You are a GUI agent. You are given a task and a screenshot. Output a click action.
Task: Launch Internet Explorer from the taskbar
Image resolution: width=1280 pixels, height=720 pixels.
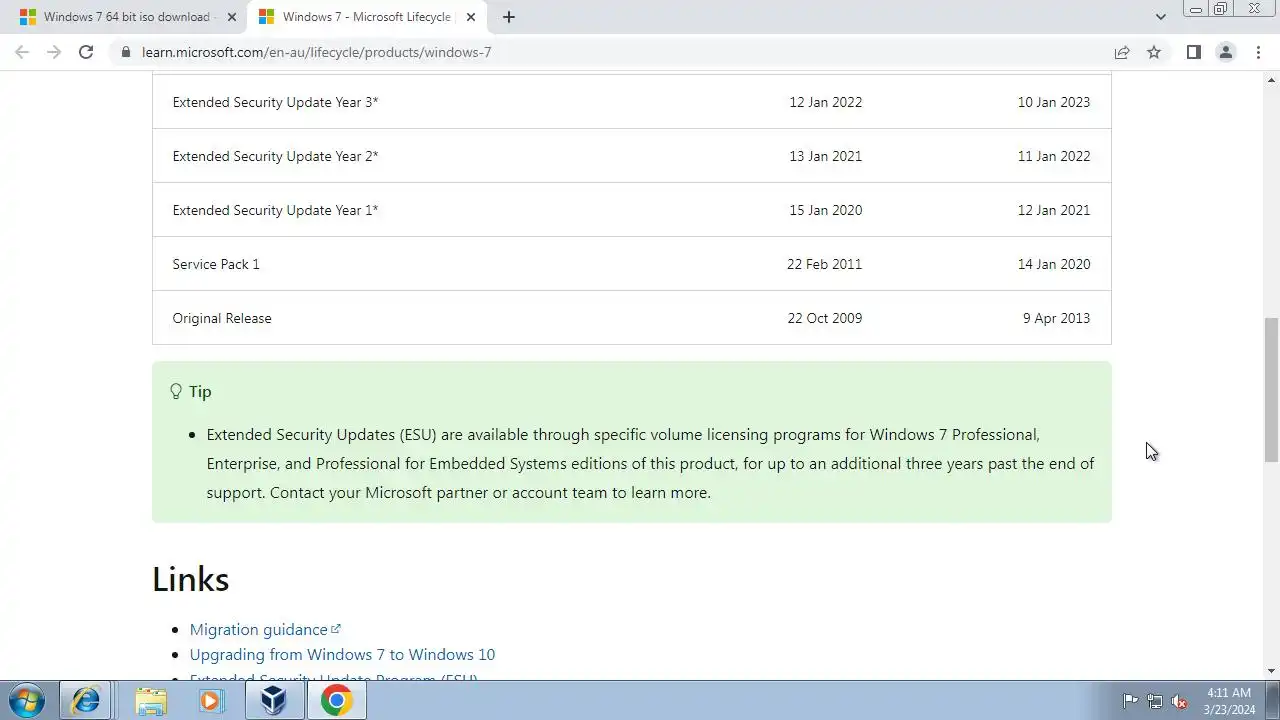[x=85, y=701]
